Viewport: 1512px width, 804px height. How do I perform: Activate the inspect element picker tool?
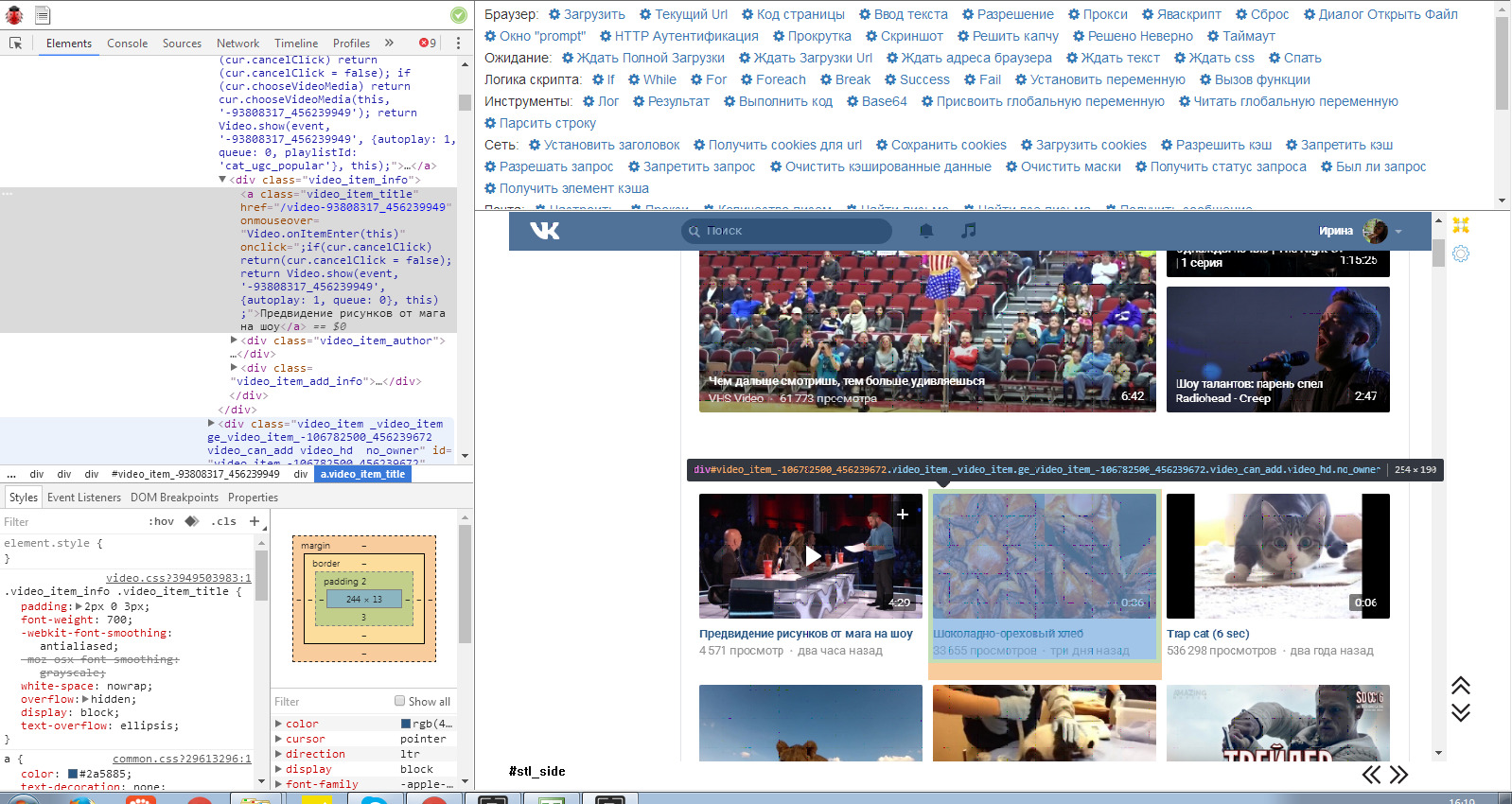click(x=15, y=44)
